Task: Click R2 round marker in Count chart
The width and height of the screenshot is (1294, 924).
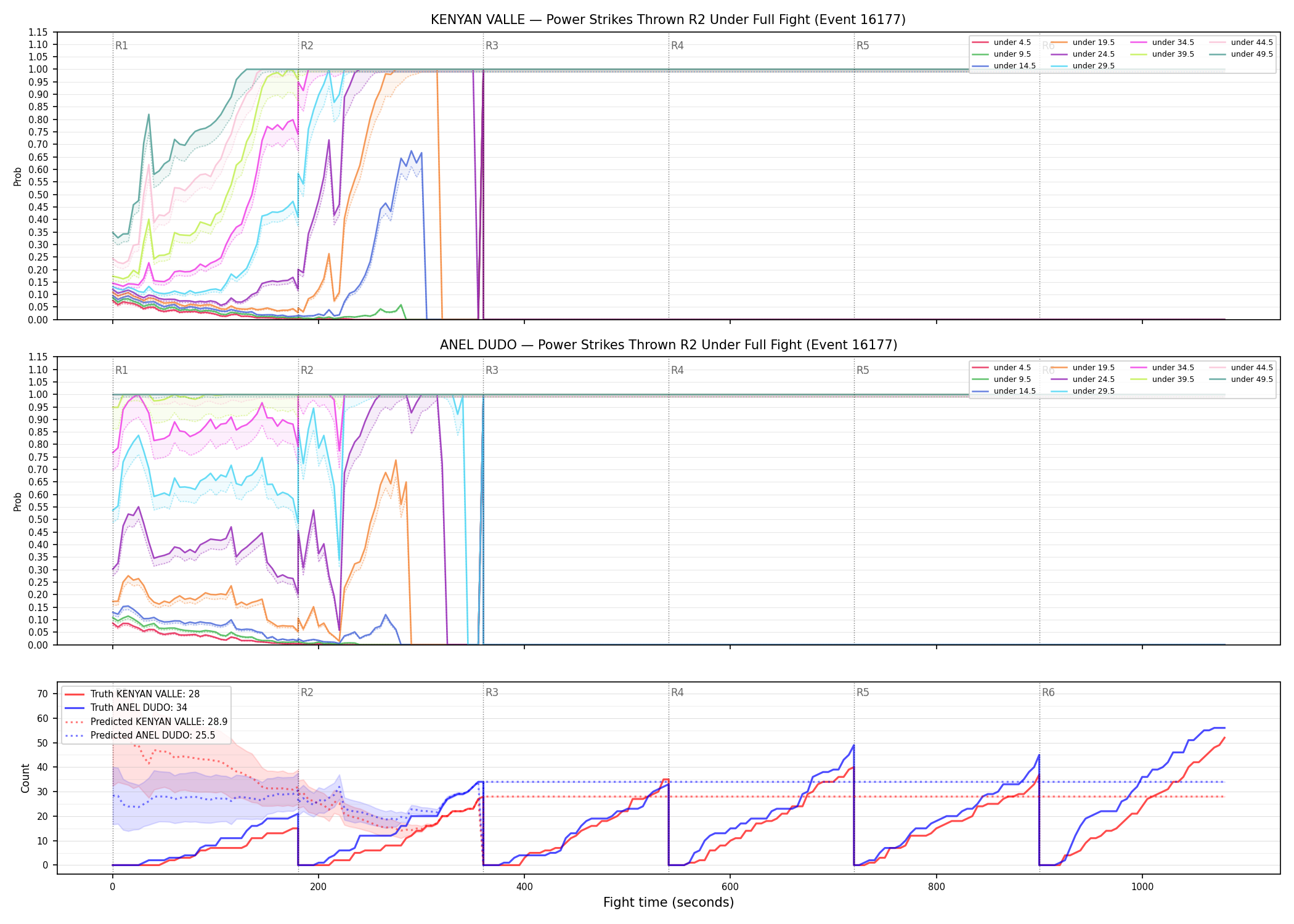Action: click(307, 692)
